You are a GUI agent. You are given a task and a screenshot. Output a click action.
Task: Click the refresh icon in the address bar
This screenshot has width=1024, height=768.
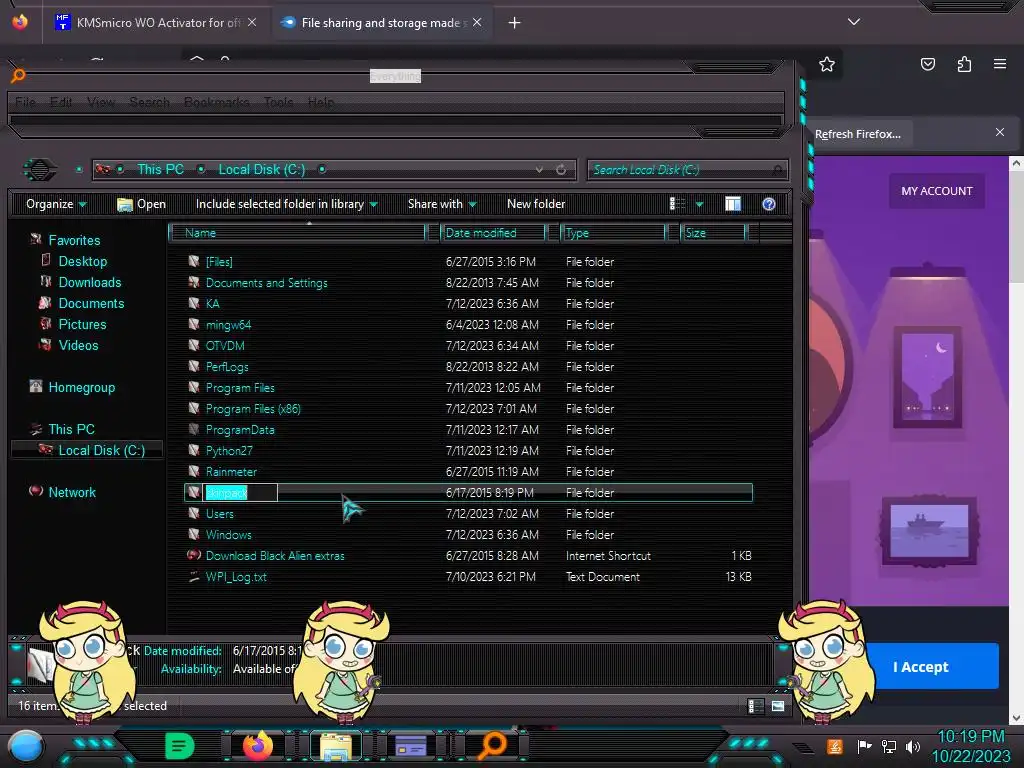pos(561,170)
